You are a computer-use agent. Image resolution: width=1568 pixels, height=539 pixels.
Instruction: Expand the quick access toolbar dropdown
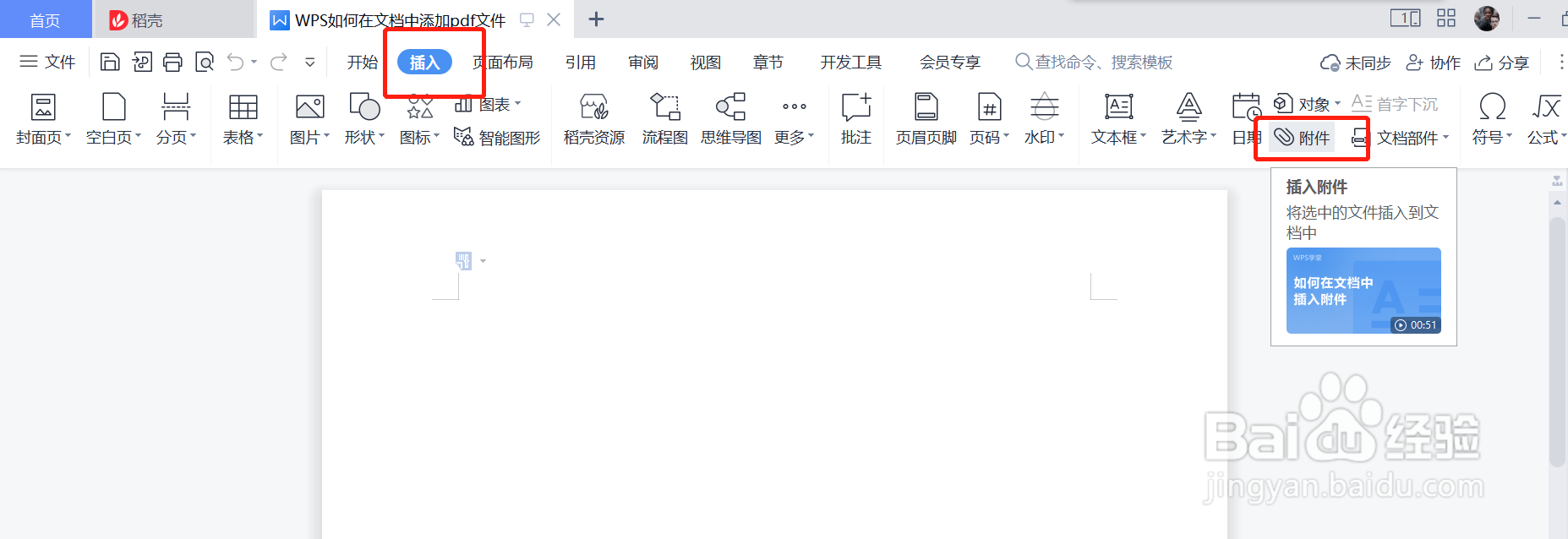(310, 62)
